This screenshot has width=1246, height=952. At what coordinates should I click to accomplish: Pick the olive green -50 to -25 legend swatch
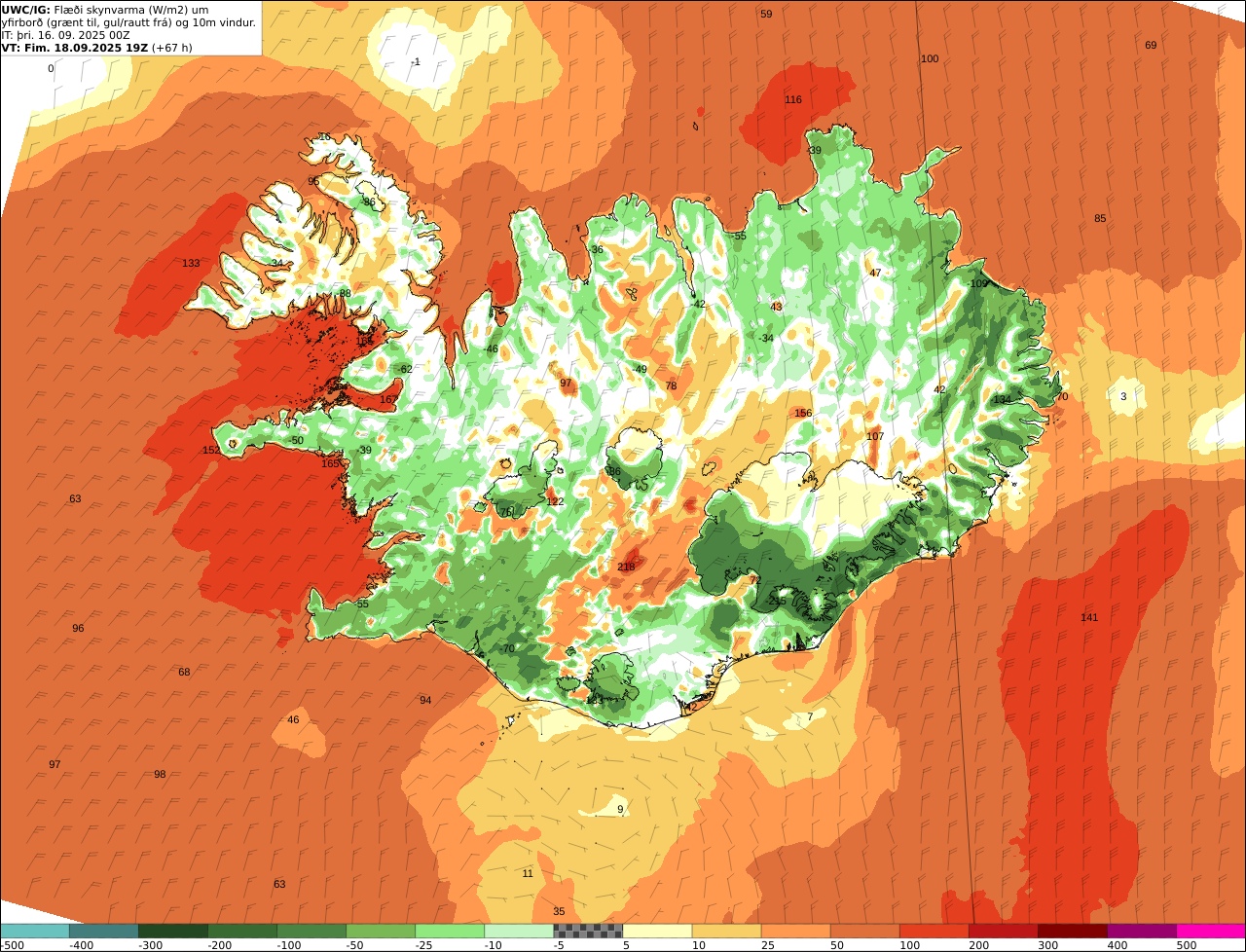(x=381, y=931)
